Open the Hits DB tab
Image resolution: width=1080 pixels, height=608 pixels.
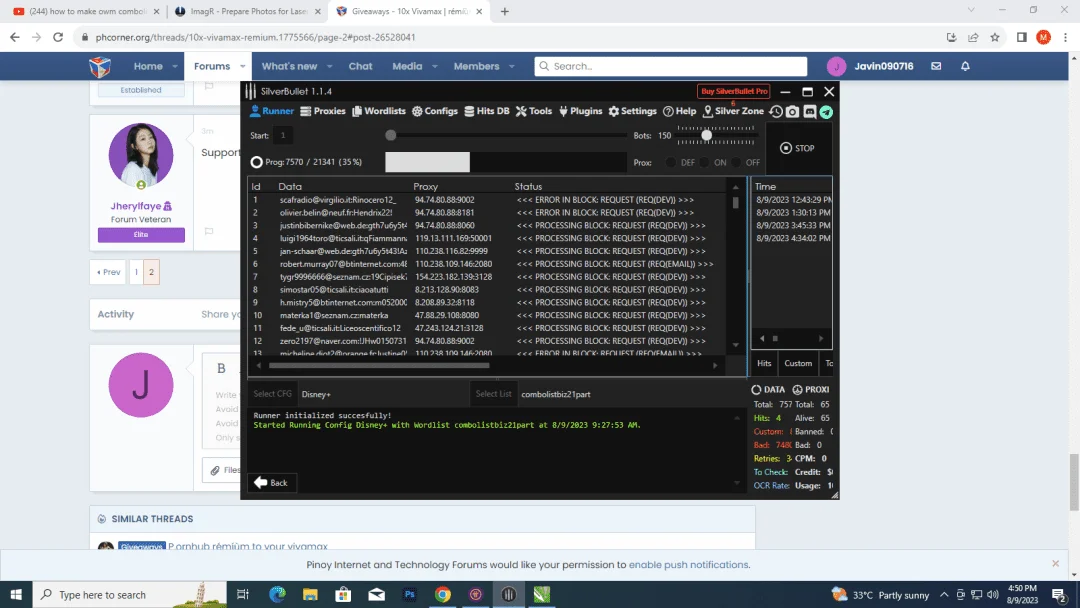point(487,111)
